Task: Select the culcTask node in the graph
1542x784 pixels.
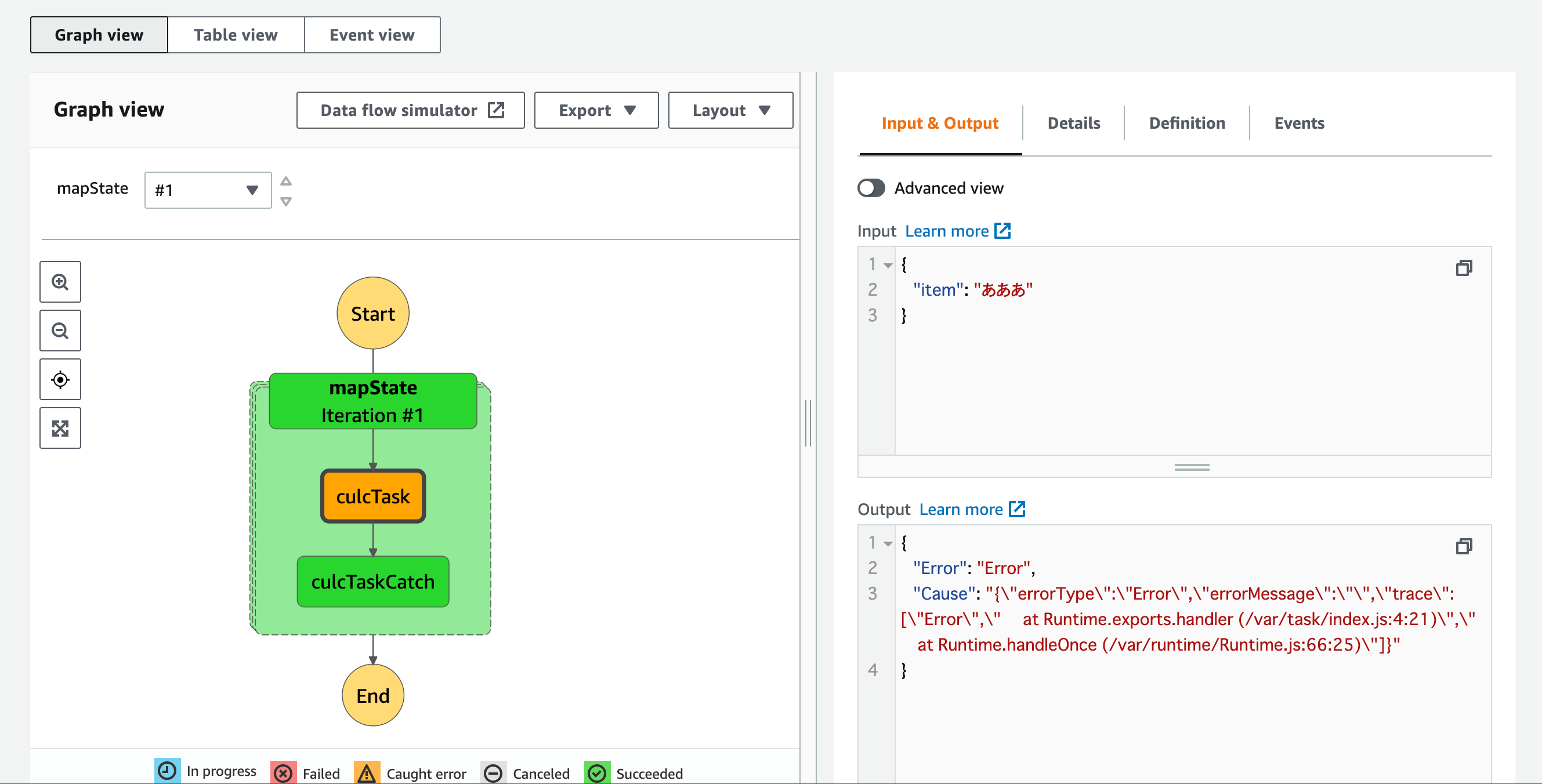Action: [x=373, y=496]
